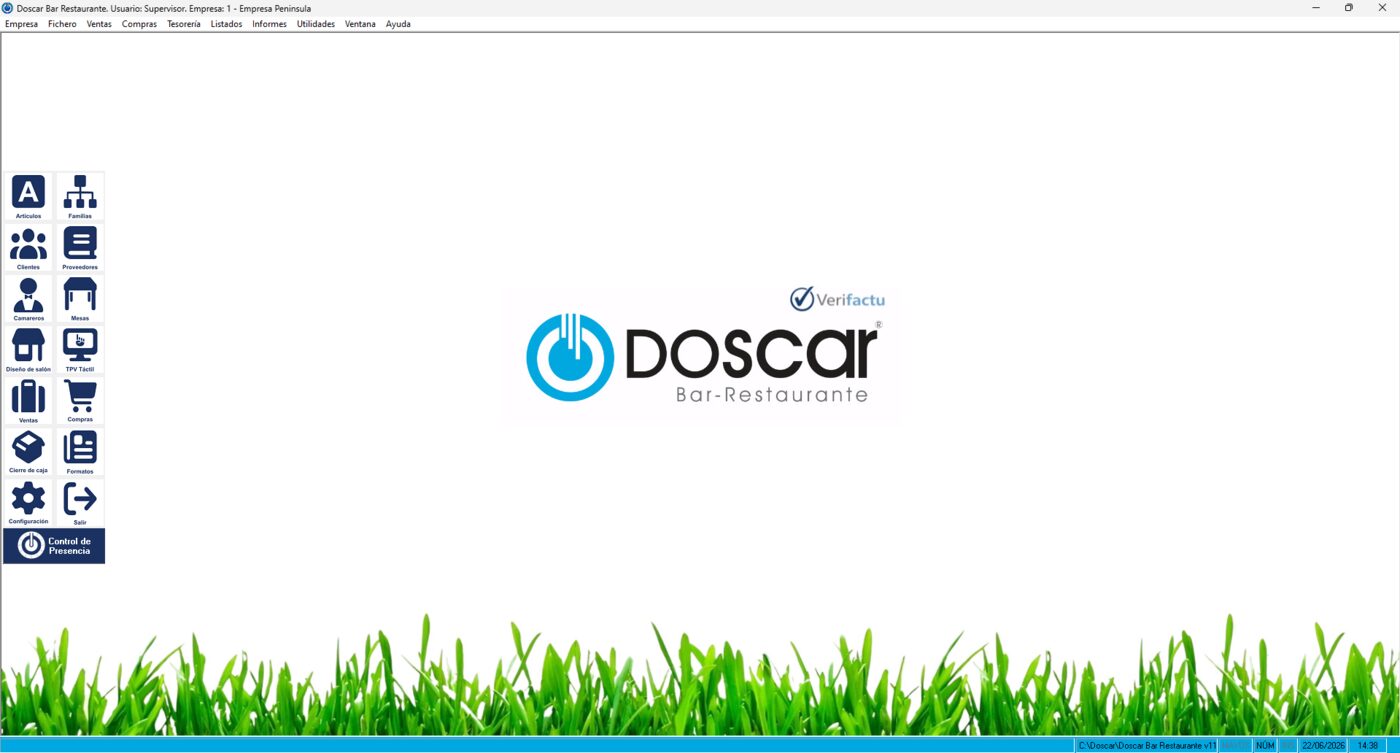Click the Salir exit icon
This screenshot has height=753, width=1400.
point(80,503)
